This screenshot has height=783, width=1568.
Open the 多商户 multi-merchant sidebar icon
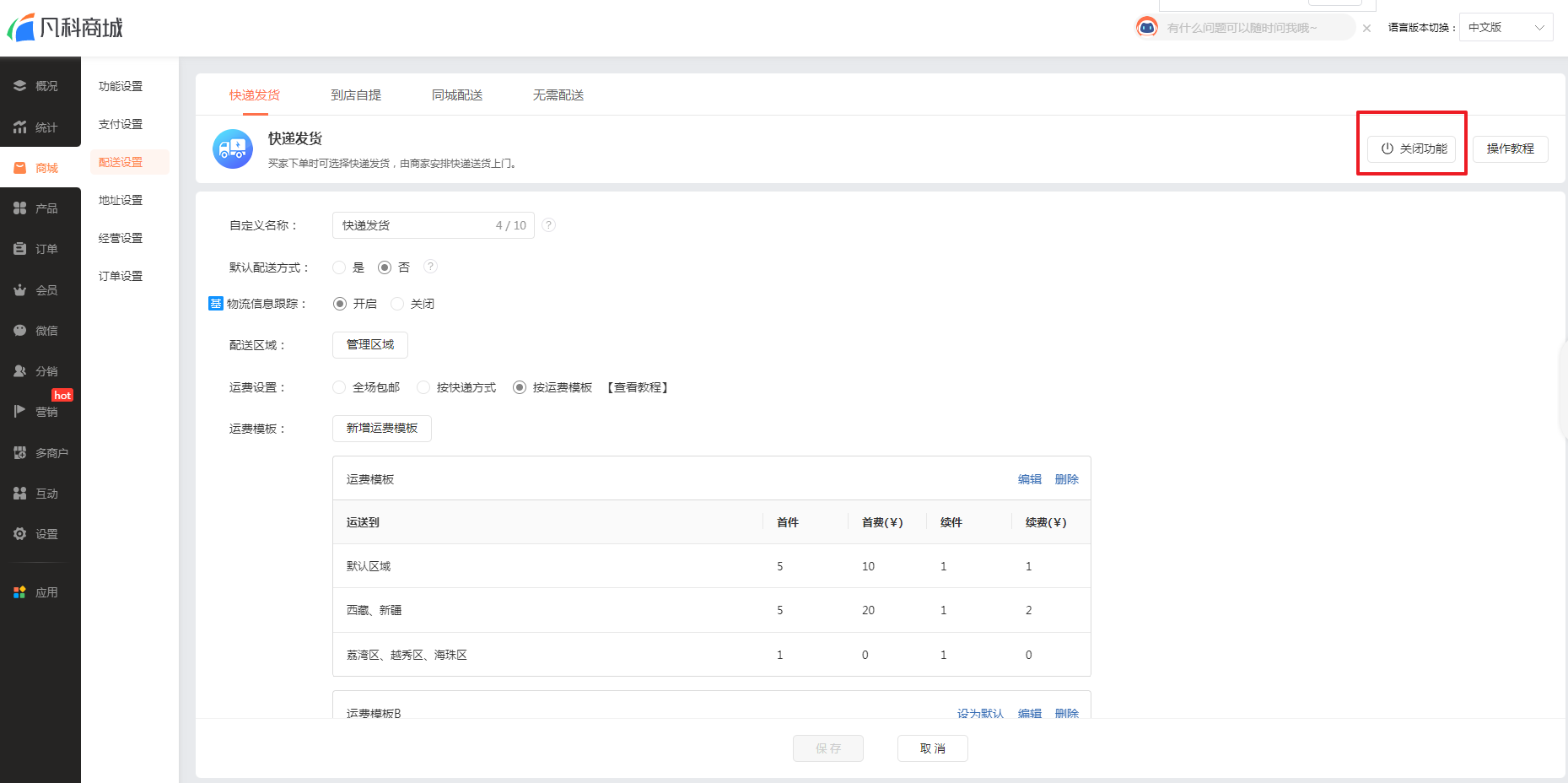[x=19, y=453]
